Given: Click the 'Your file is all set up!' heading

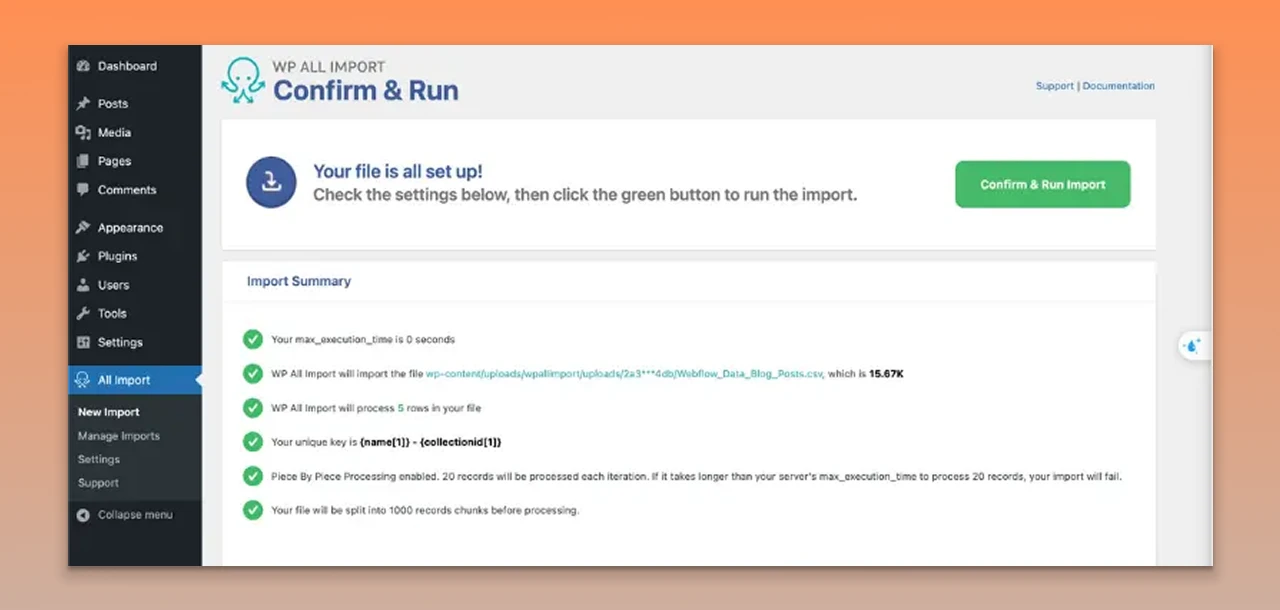Looking at the screenshot, I should click(x=398, y=172).
